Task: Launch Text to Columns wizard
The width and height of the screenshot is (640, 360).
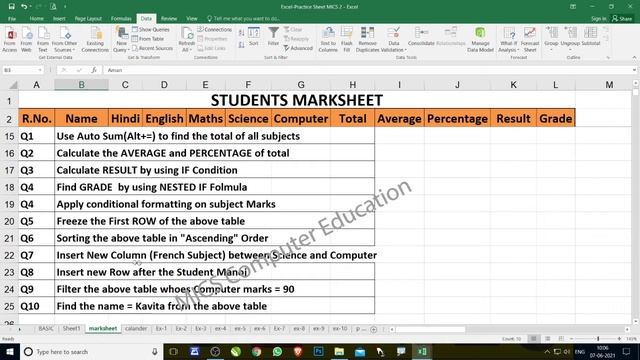Action: [x=328, y=40]
